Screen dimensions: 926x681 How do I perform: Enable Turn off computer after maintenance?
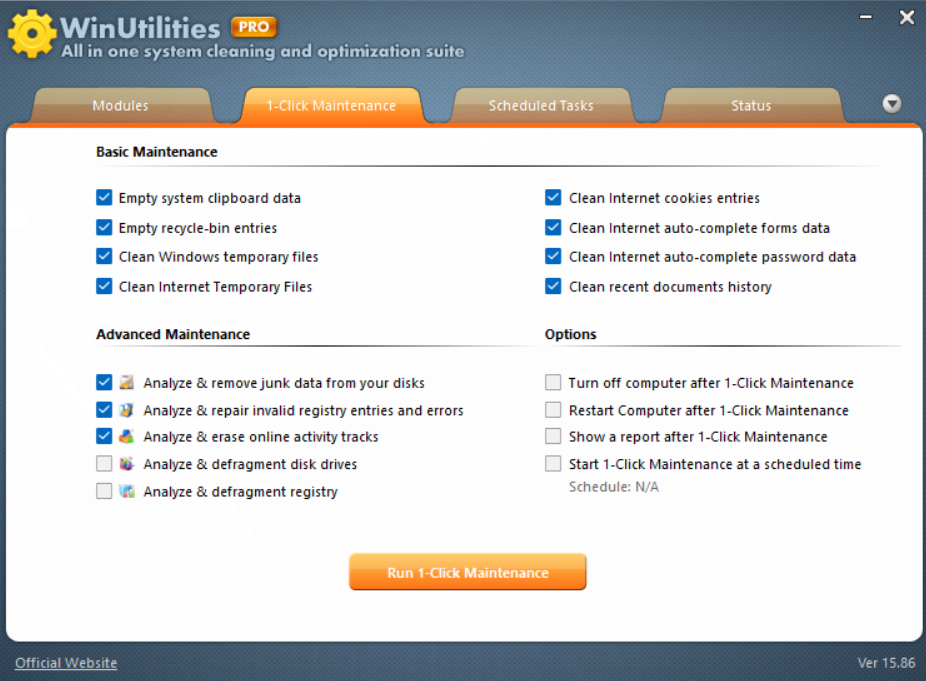click(x=553, y=382)
